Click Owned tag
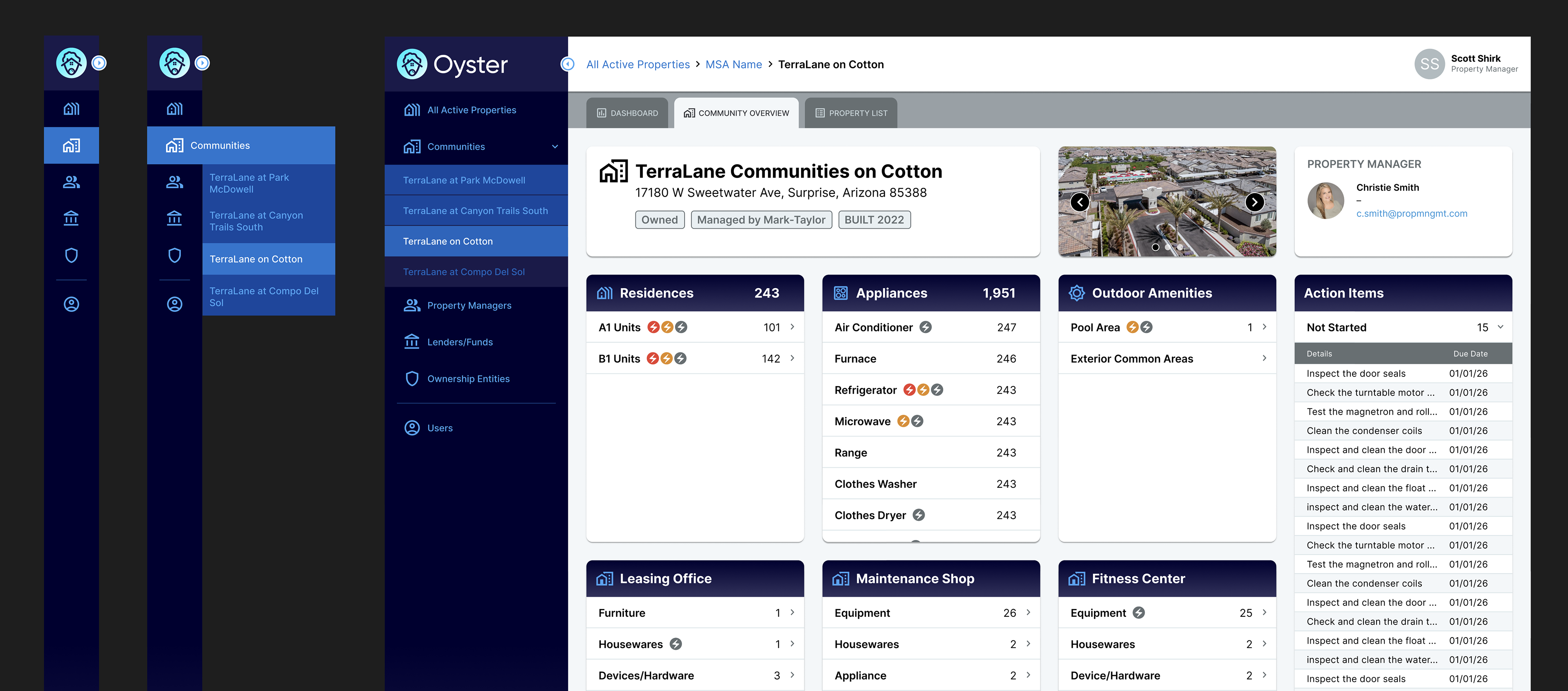The image size is (1568, 691). coord(659,220)
